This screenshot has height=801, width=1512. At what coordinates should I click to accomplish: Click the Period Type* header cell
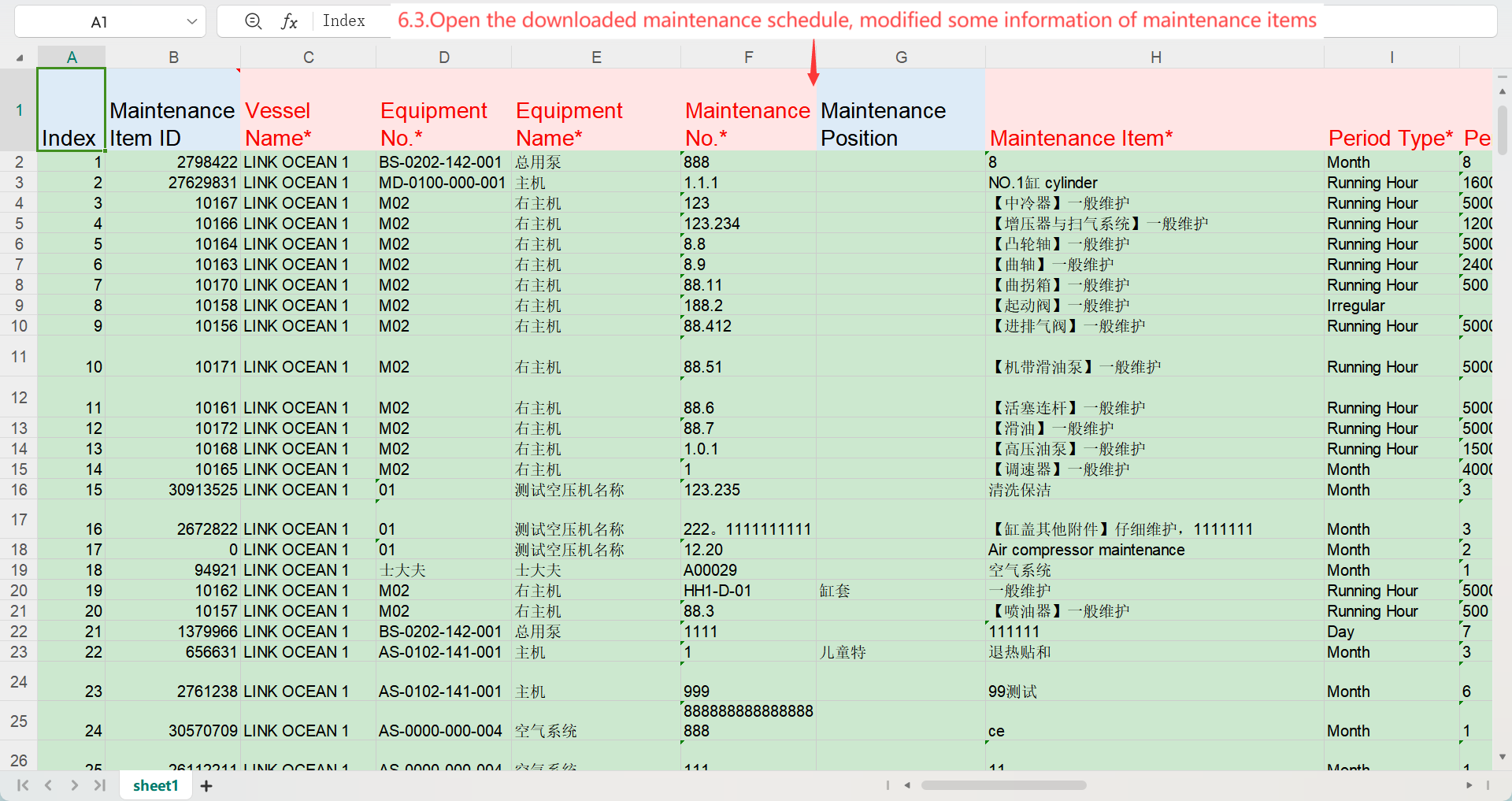click(x=1392, y=109)
